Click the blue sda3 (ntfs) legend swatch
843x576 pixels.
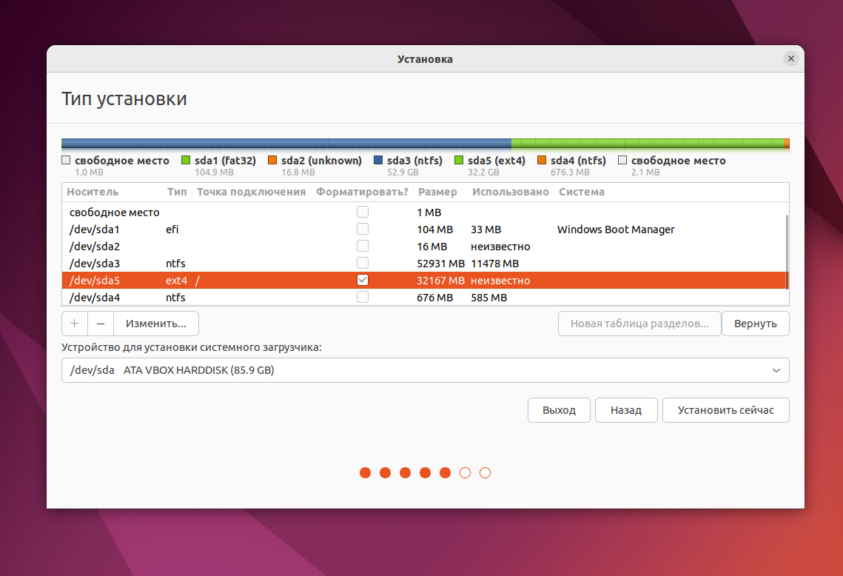[x=378, y=160]
